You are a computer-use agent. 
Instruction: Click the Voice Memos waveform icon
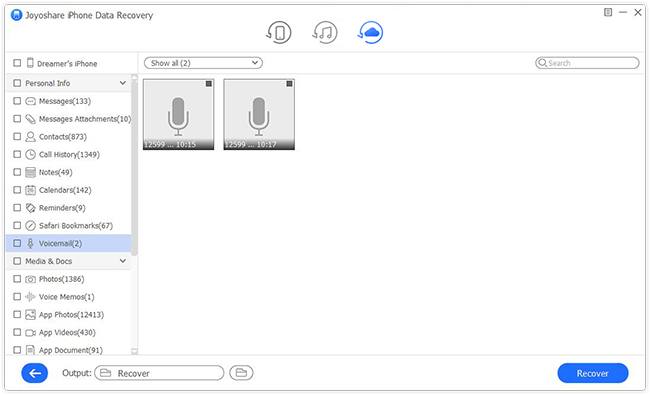[30, 297]
